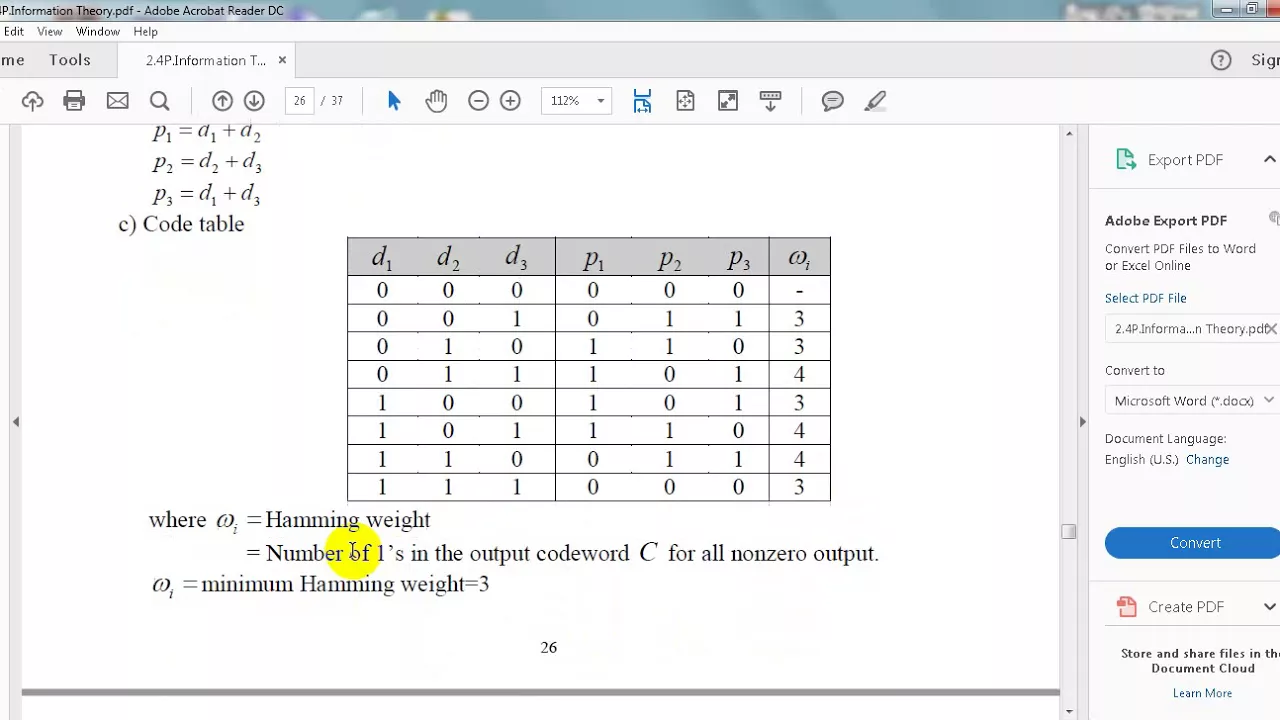The width and height of the screenshot is (1280, 720).
Task: Click the p2 column header in table
Action: click(x=669, y=259)
